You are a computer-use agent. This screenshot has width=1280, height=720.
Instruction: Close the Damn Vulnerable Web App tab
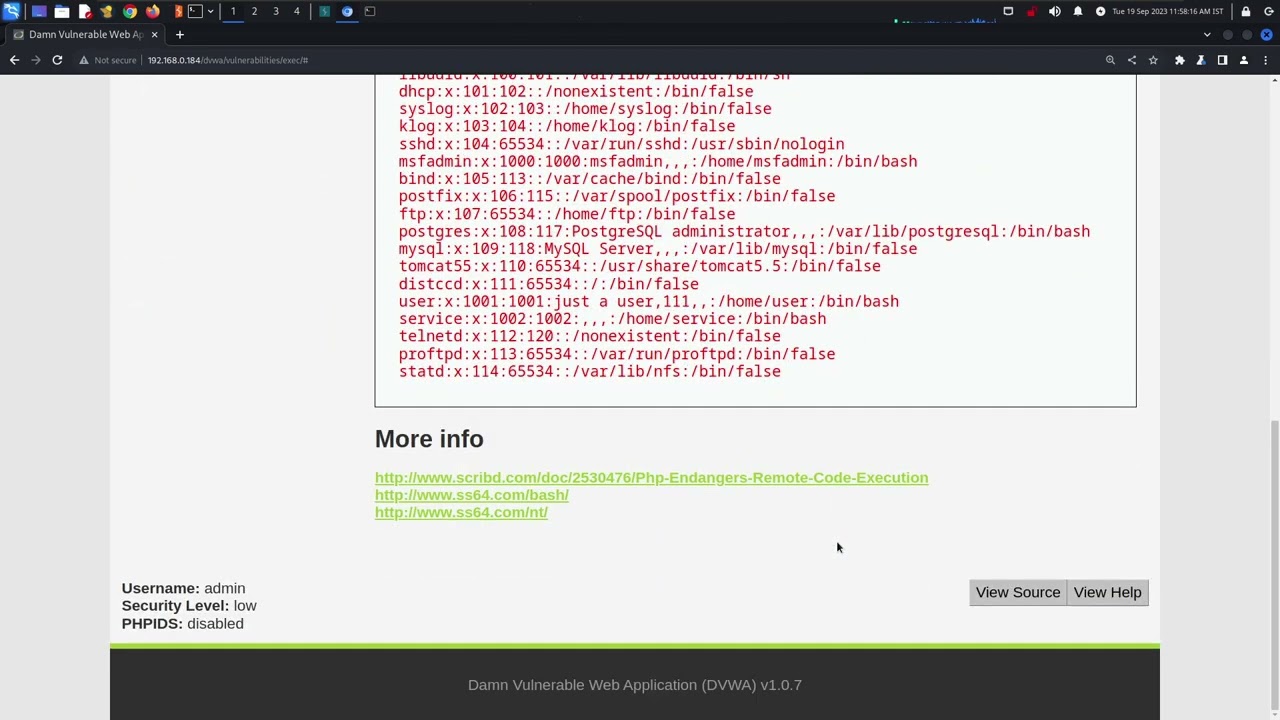point(154,34)
